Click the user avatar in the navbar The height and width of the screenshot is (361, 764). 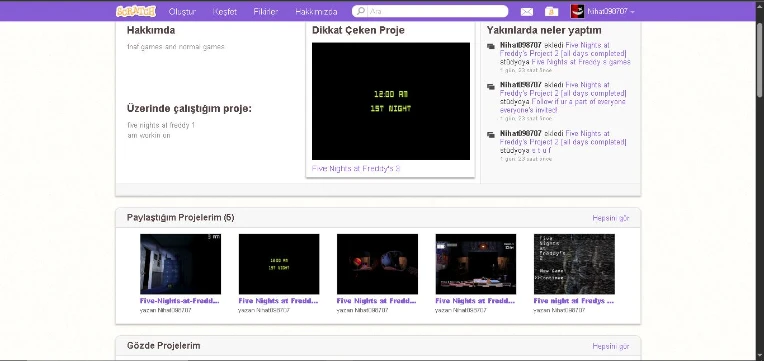577,11
